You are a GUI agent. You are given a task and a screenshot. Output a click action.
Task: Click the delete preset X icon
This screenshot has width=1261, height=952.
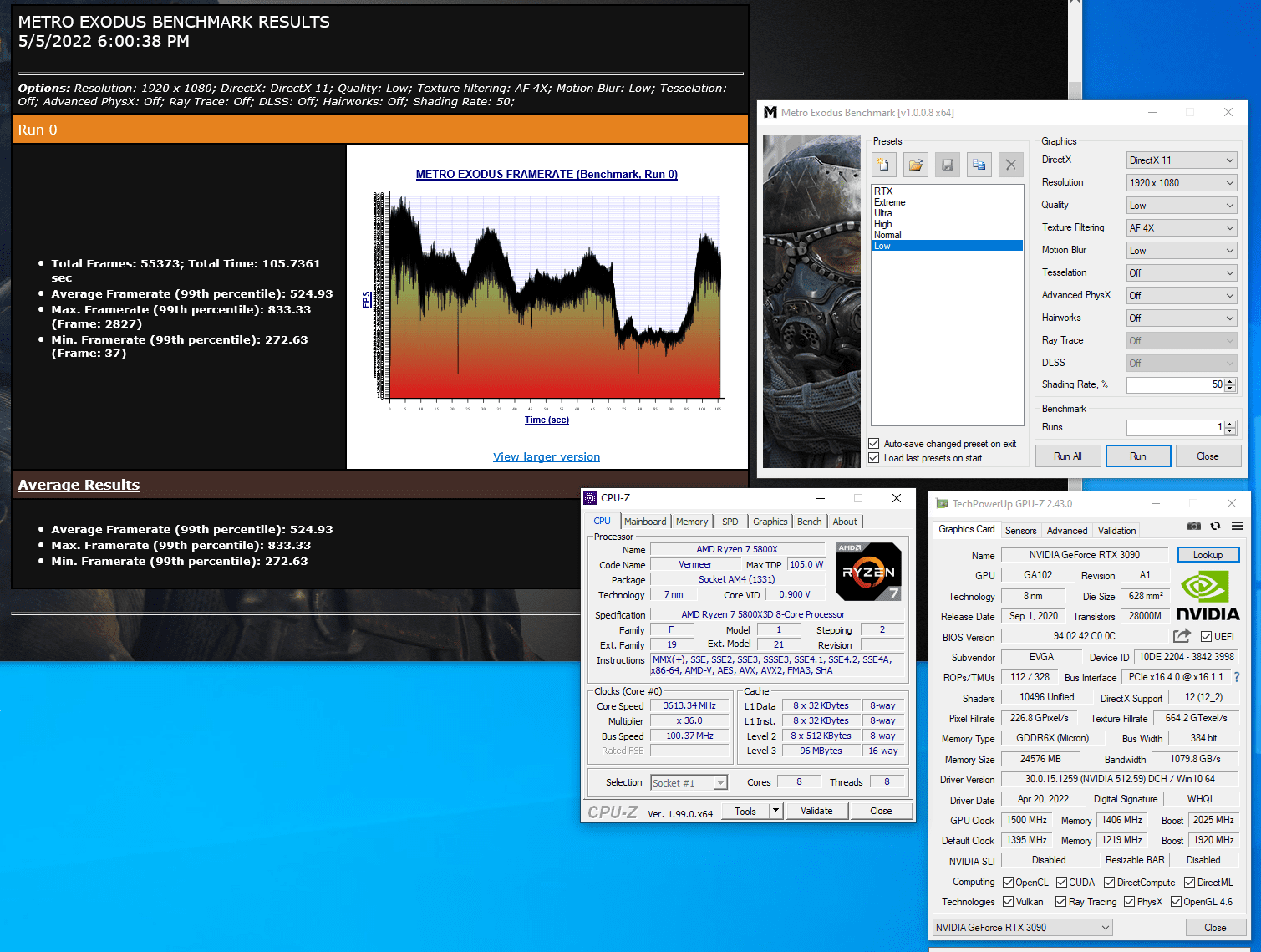1011,165
